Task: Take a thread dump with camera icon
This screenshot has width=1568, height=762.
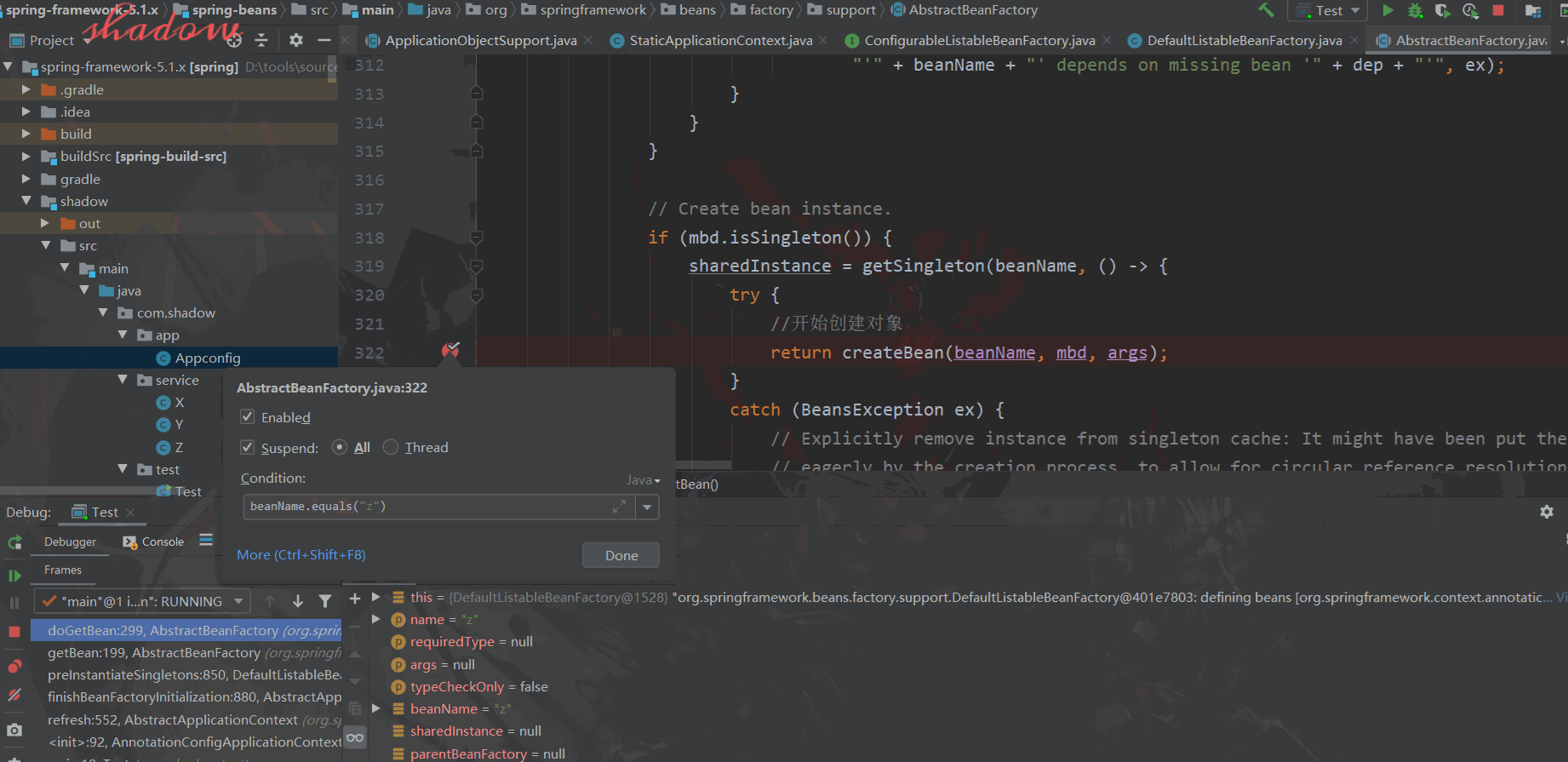Action: [14, 730]
